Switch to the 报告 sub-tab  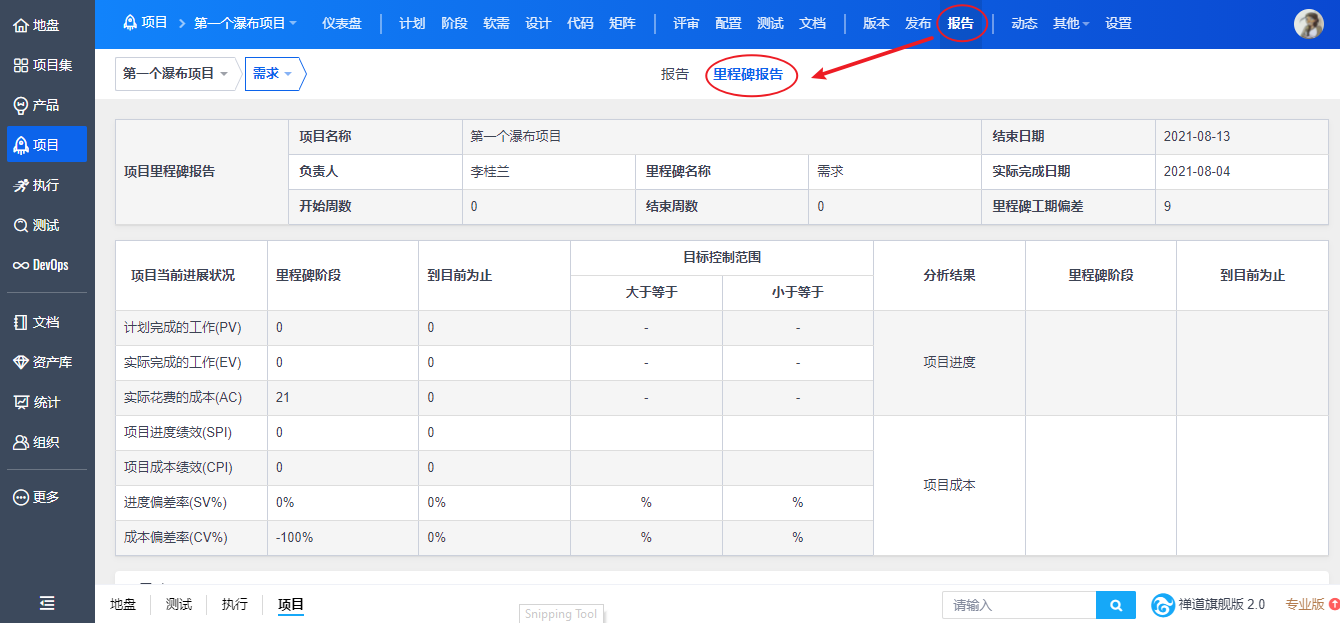[675, 74]
